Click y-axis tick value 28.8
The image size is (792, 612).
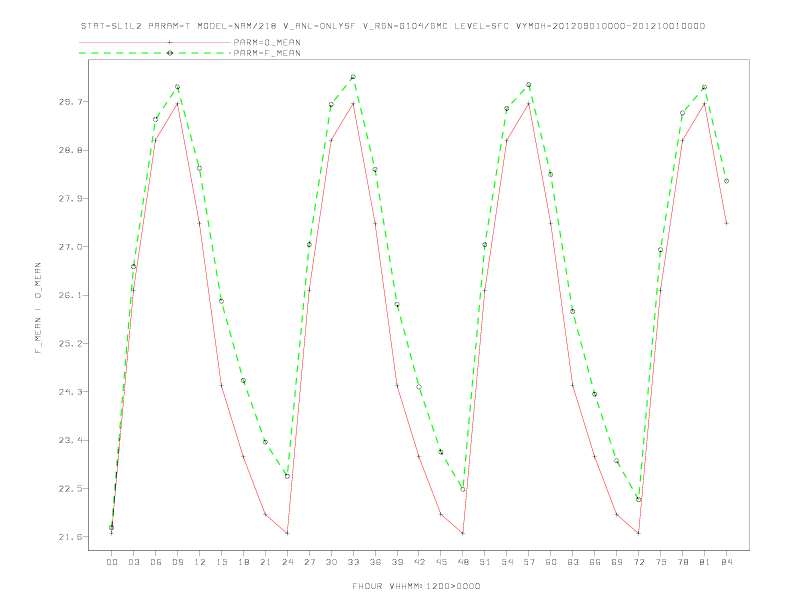[x=70, y=150]
